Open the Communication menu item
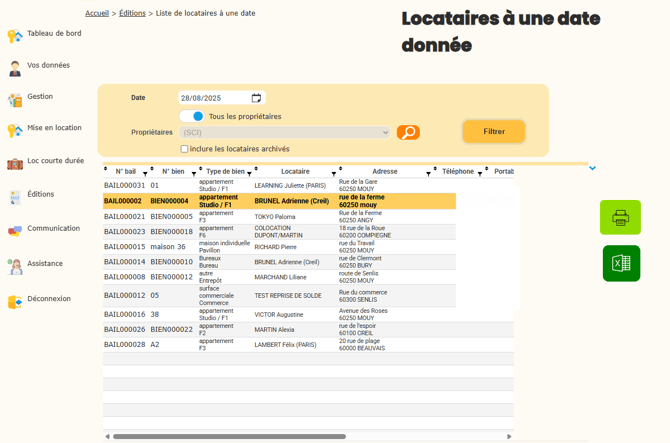The height and width of the screenshot is (443, 670). 53,228
